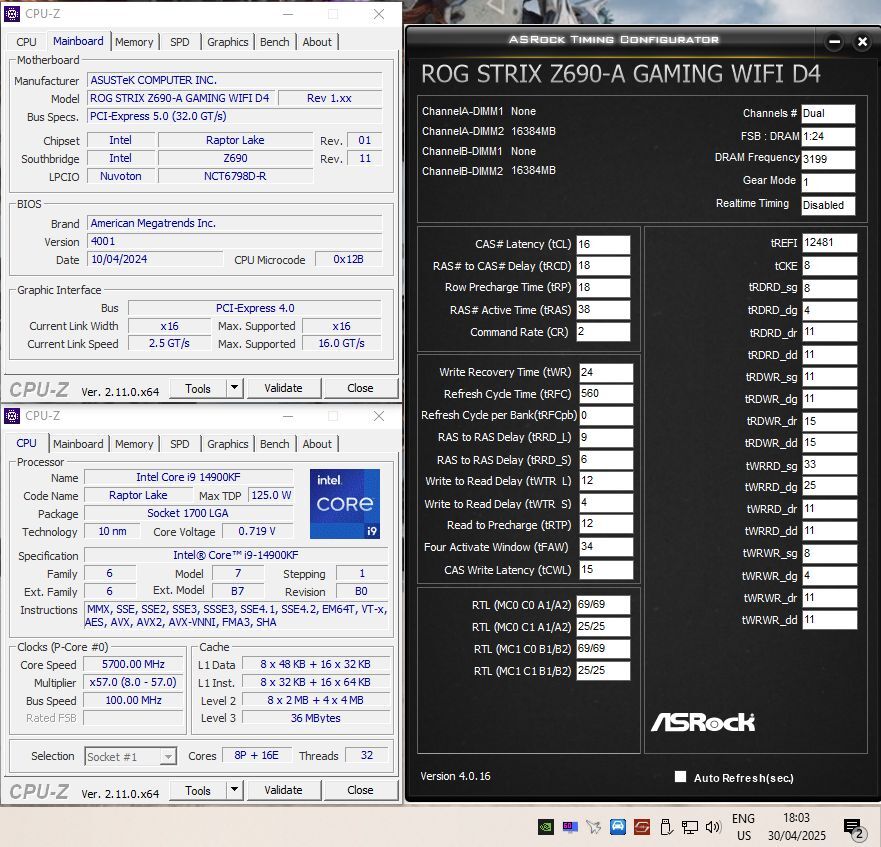Open the volume speaker tray icon

pos(713,827)
